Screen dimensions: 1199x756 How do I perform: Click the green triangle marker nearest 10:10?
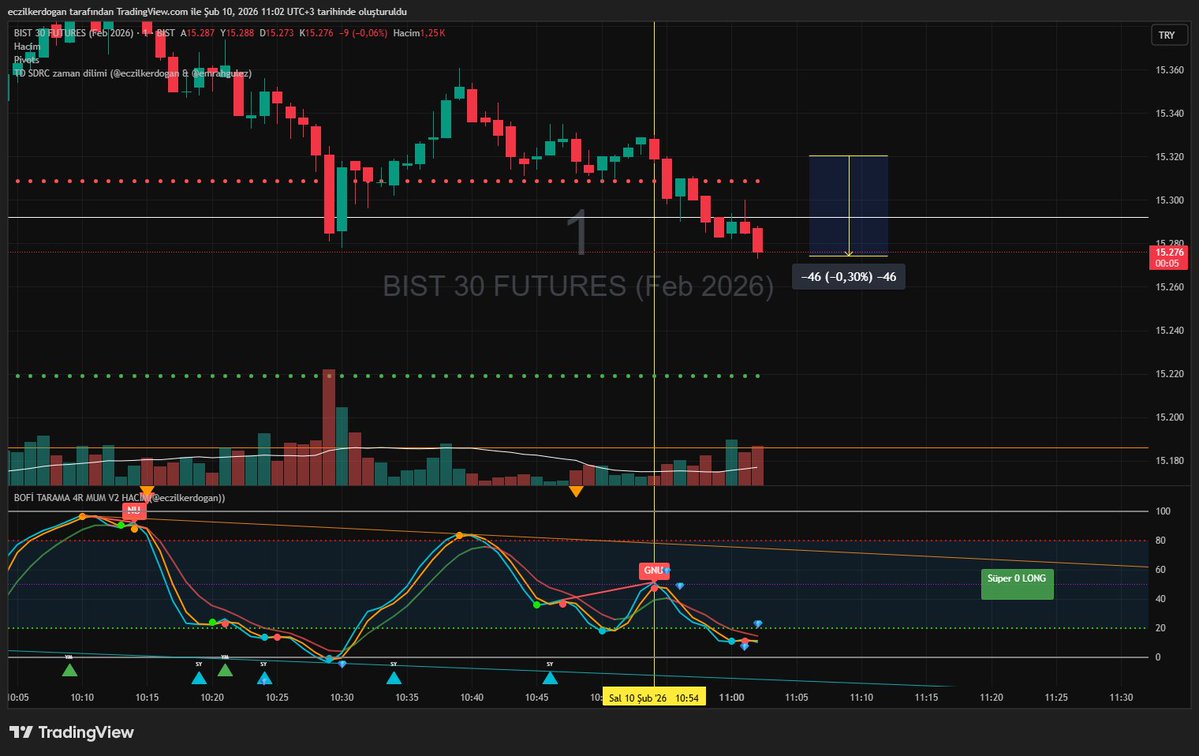pyautogui.click(x=70, y=670)
